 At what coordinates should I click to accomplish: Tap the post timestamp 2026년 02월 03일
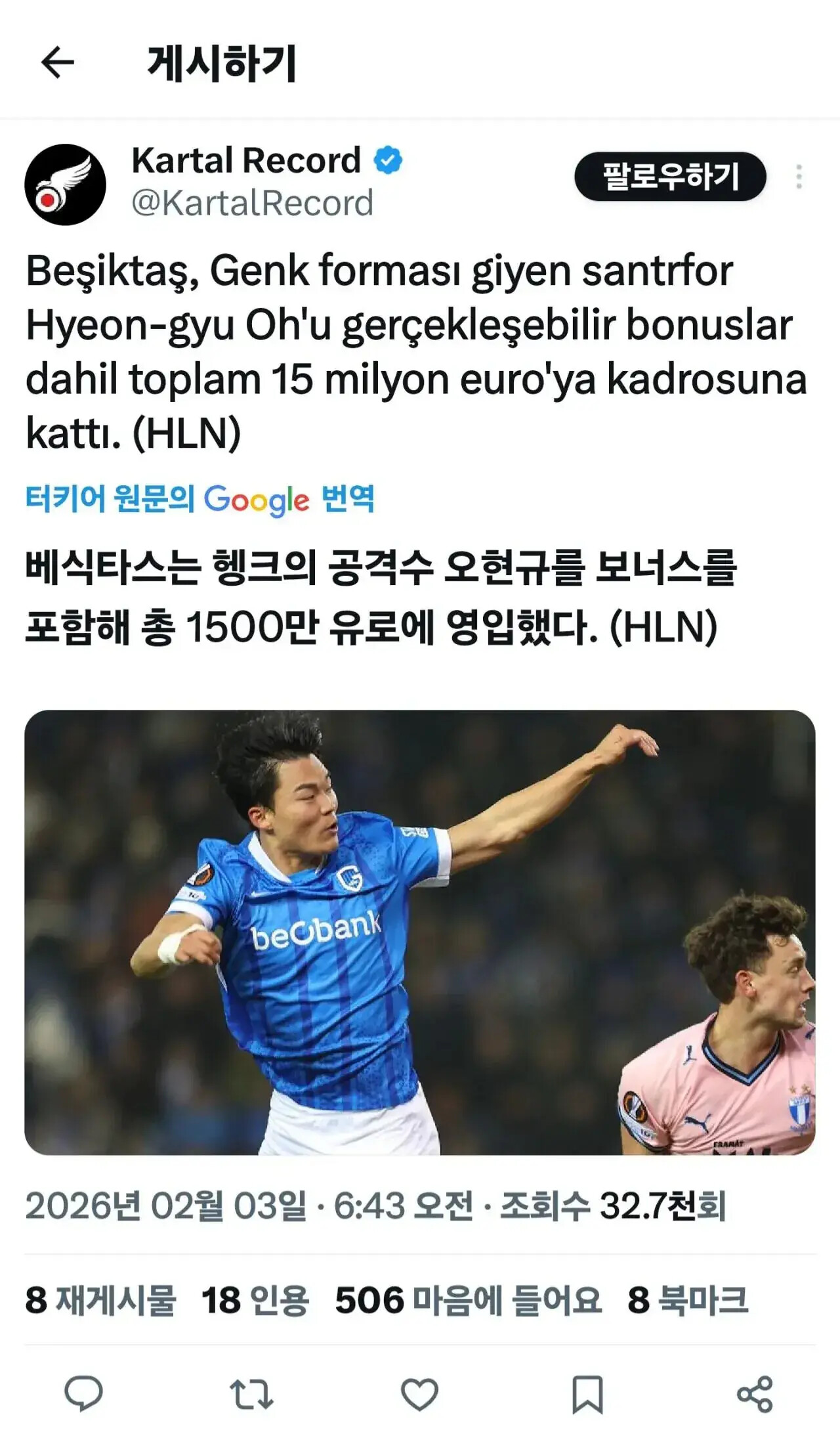165,1206
